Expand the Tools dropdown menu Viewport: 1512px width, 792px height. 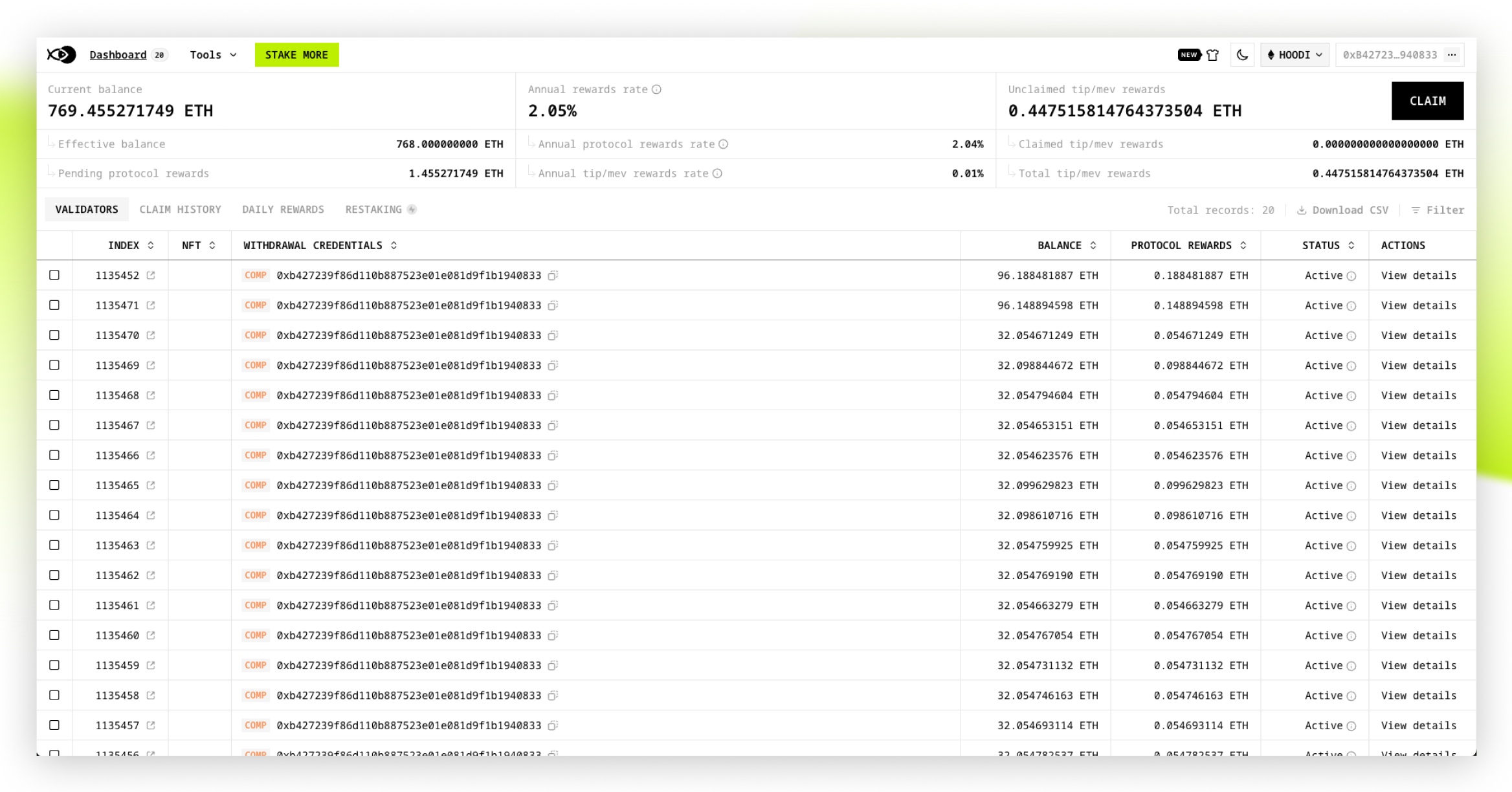pyautogui.click(x=213, y=55)
